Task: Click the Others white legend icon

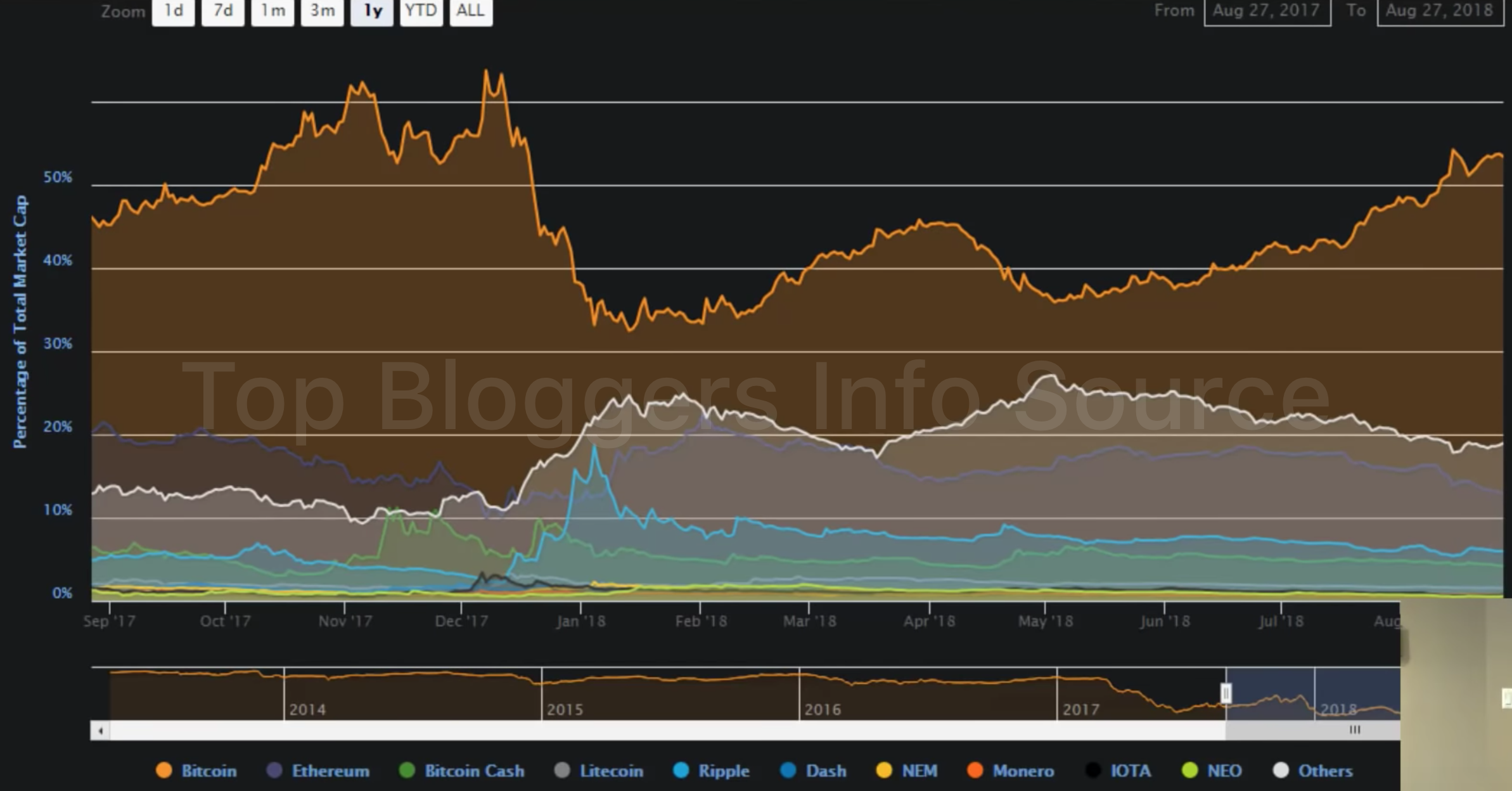Action: (1281, 771)
